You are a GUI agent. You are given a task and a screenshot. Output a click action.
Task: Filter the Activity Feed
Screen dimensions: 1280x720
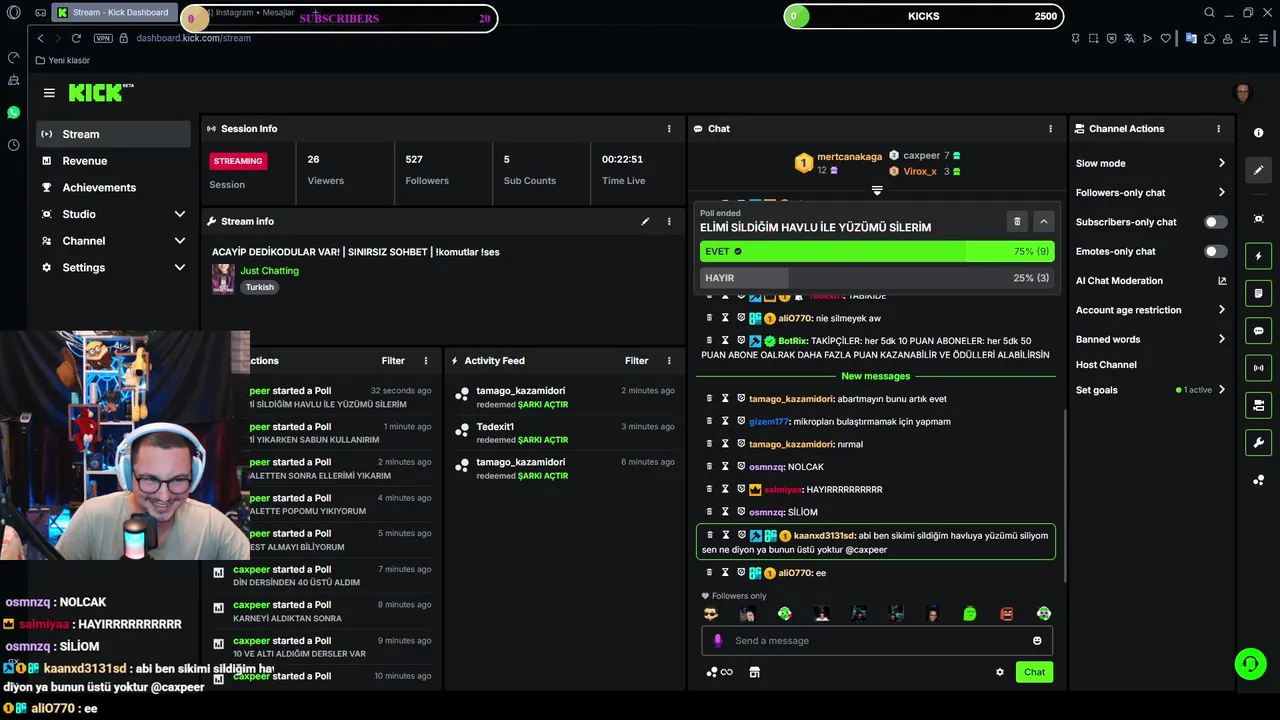point(636,361)
